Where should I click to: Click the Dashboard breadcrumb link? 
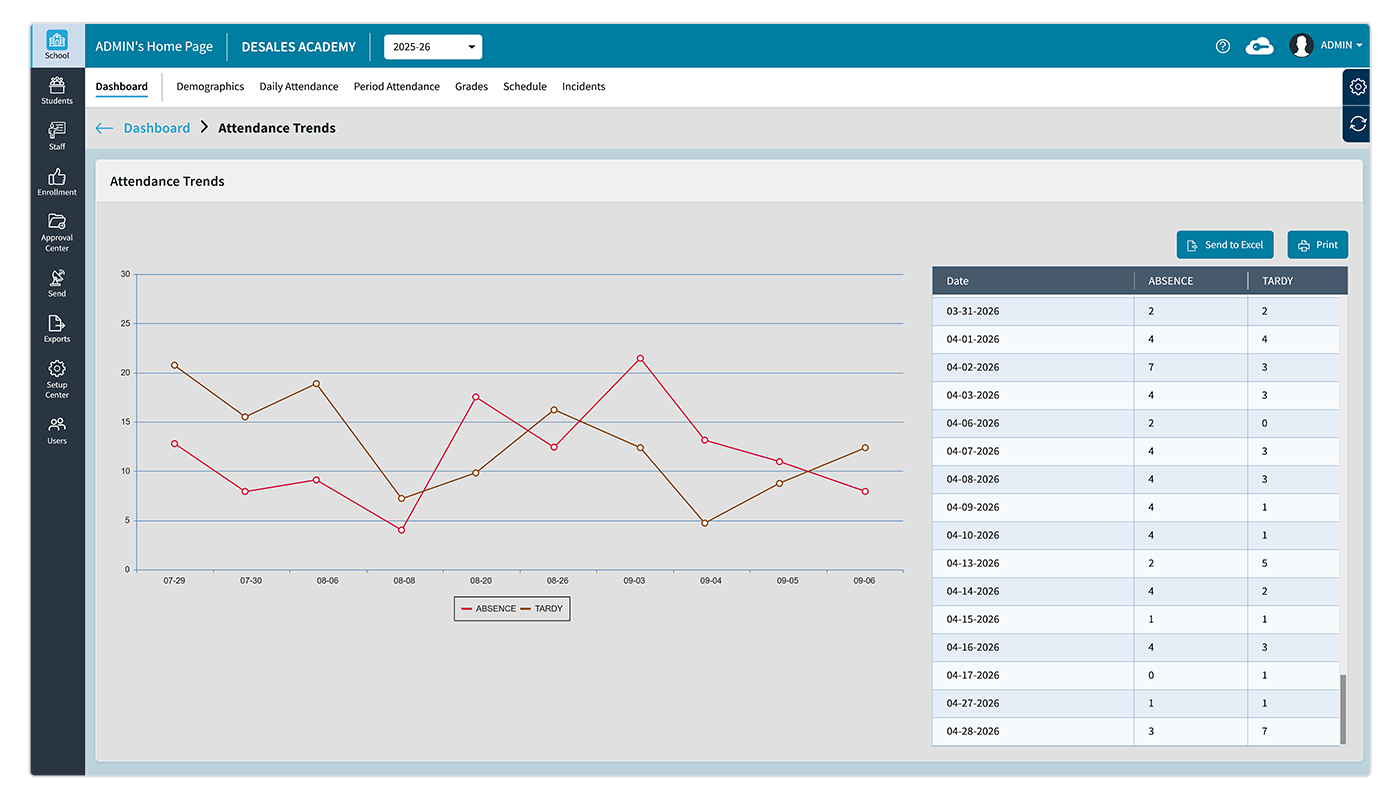[157, 128]
